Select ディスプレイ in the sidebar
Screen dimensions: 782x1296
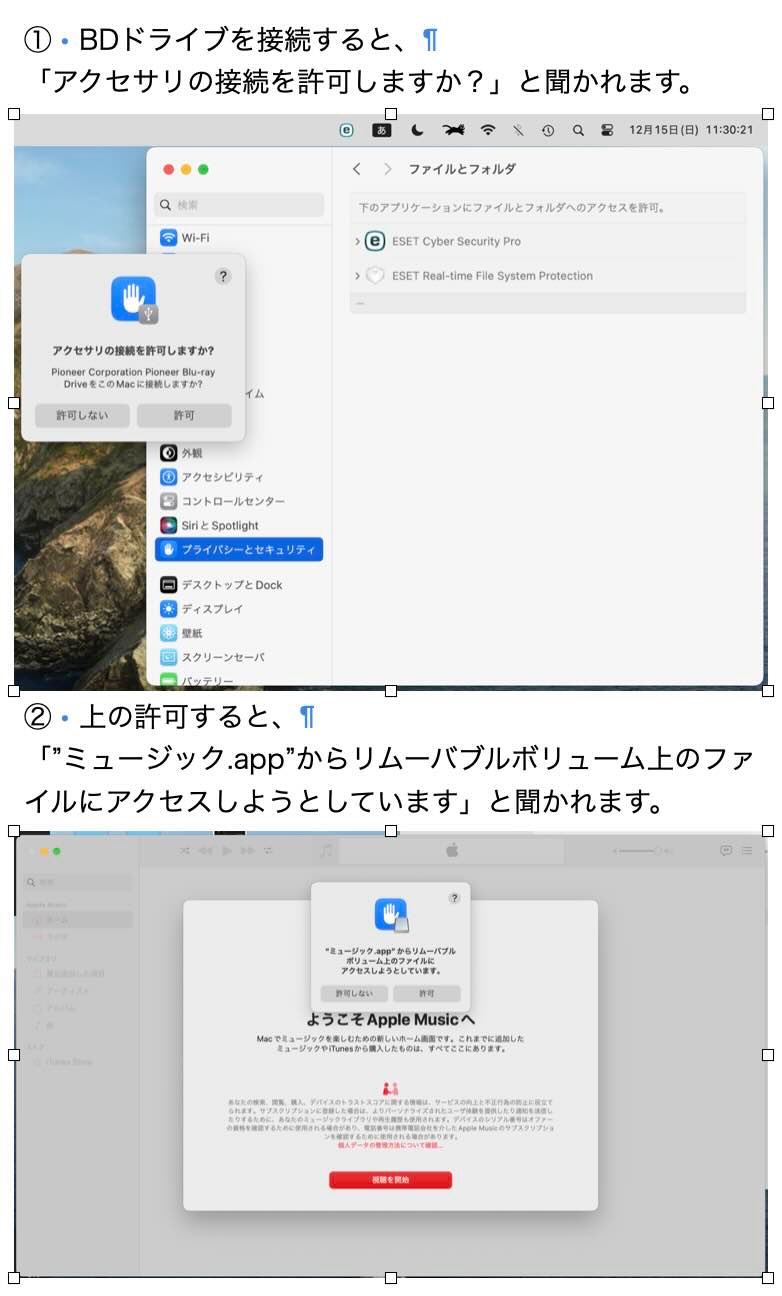240,609
